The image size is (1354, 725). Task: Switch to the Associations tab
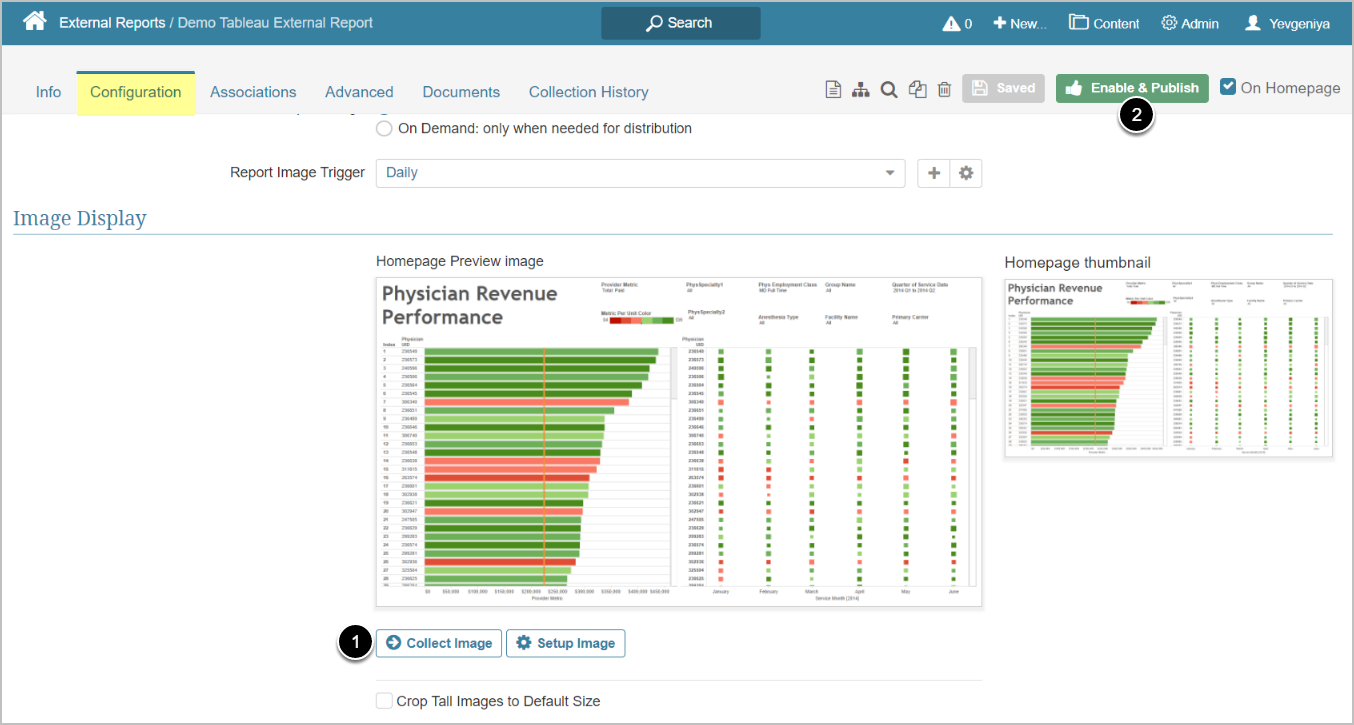(x=253, y=92)
